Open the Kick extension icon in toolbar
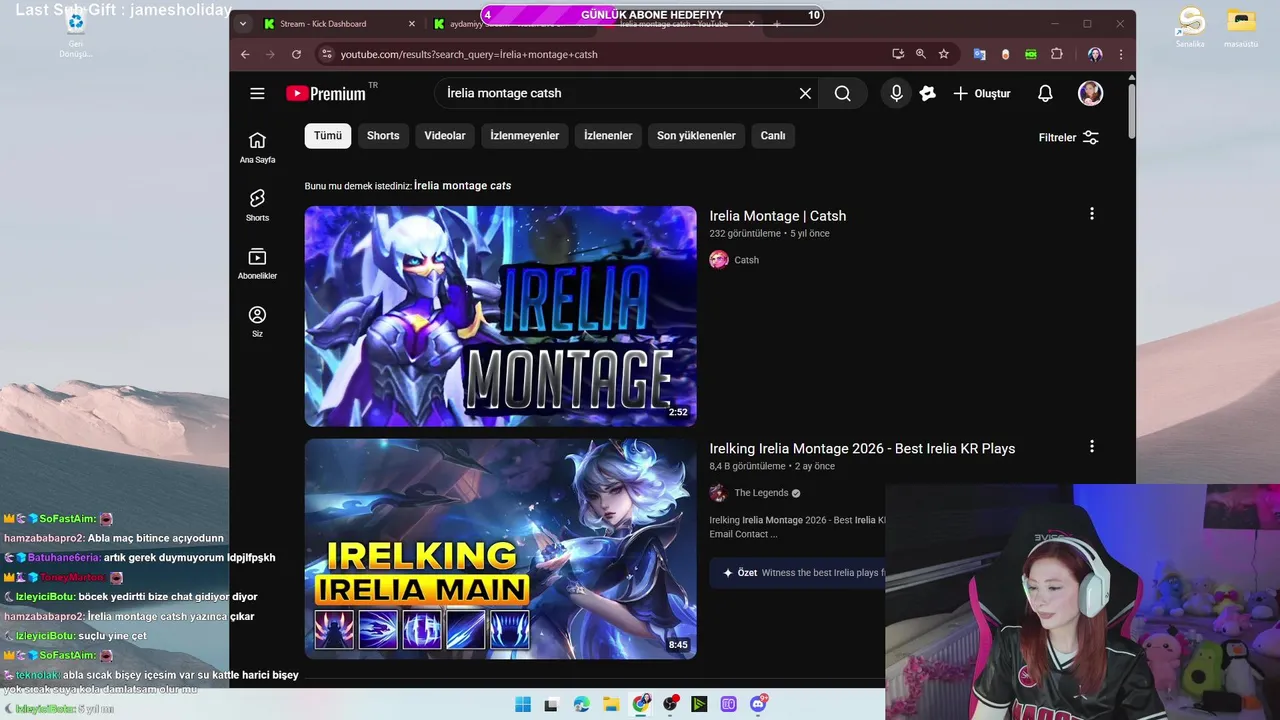The image size is (1280, 720). pyautogui.click(x=1030, y=54)
